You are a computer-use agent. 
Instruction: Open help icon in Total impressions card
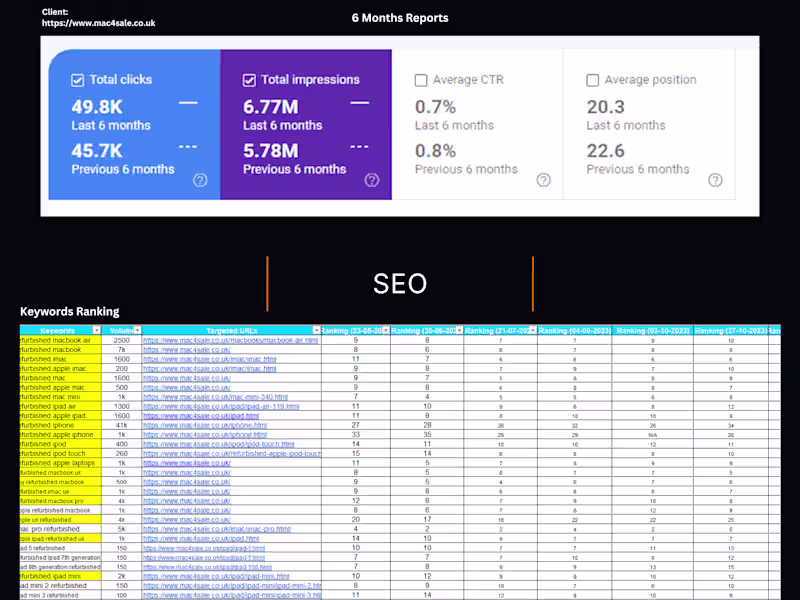[x=372, y=180]
